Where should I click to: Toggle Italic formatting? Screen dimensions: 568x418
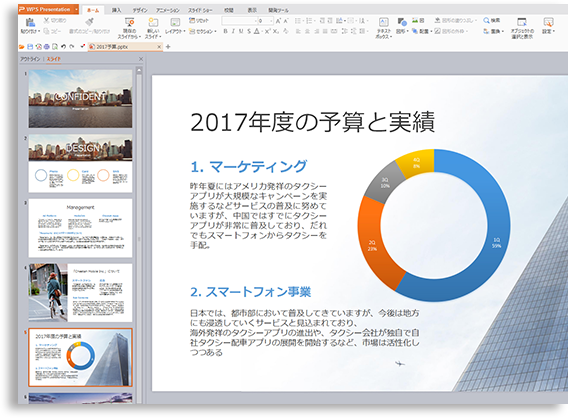233,32
